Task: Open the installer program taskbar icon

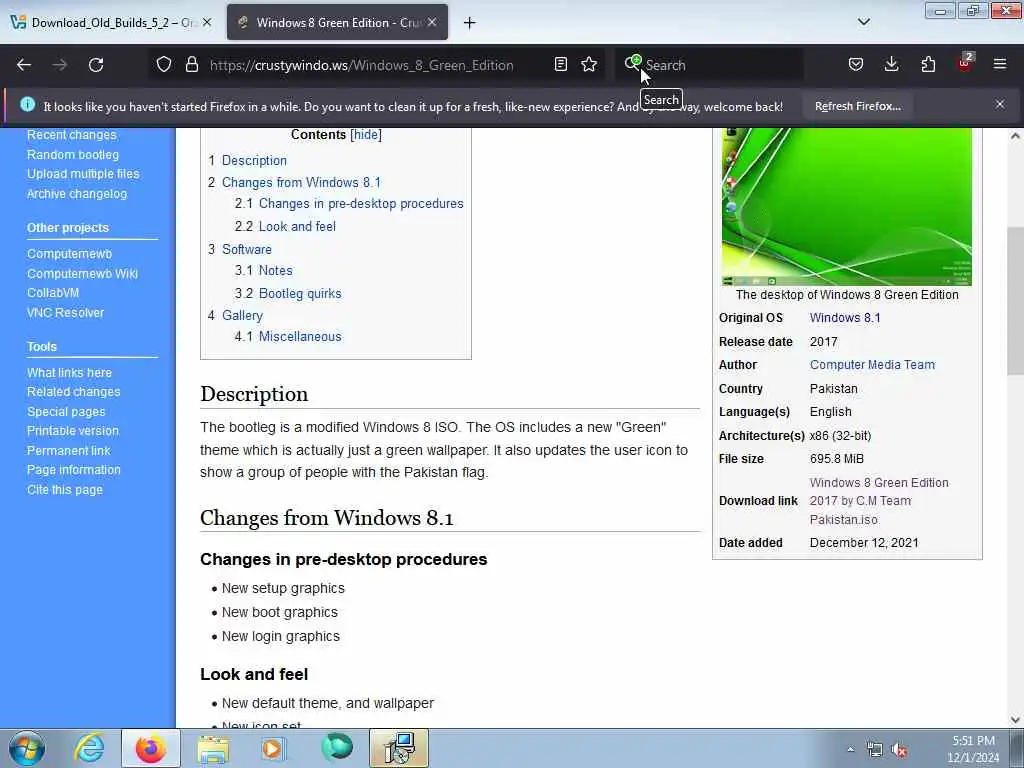Action: pos(399,749)
